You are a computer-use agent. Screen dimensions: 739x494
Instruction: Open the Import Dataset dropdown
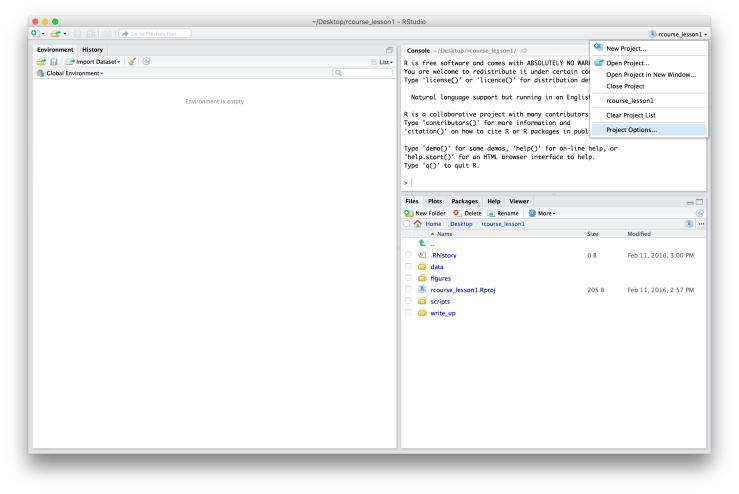click(93, 62)
